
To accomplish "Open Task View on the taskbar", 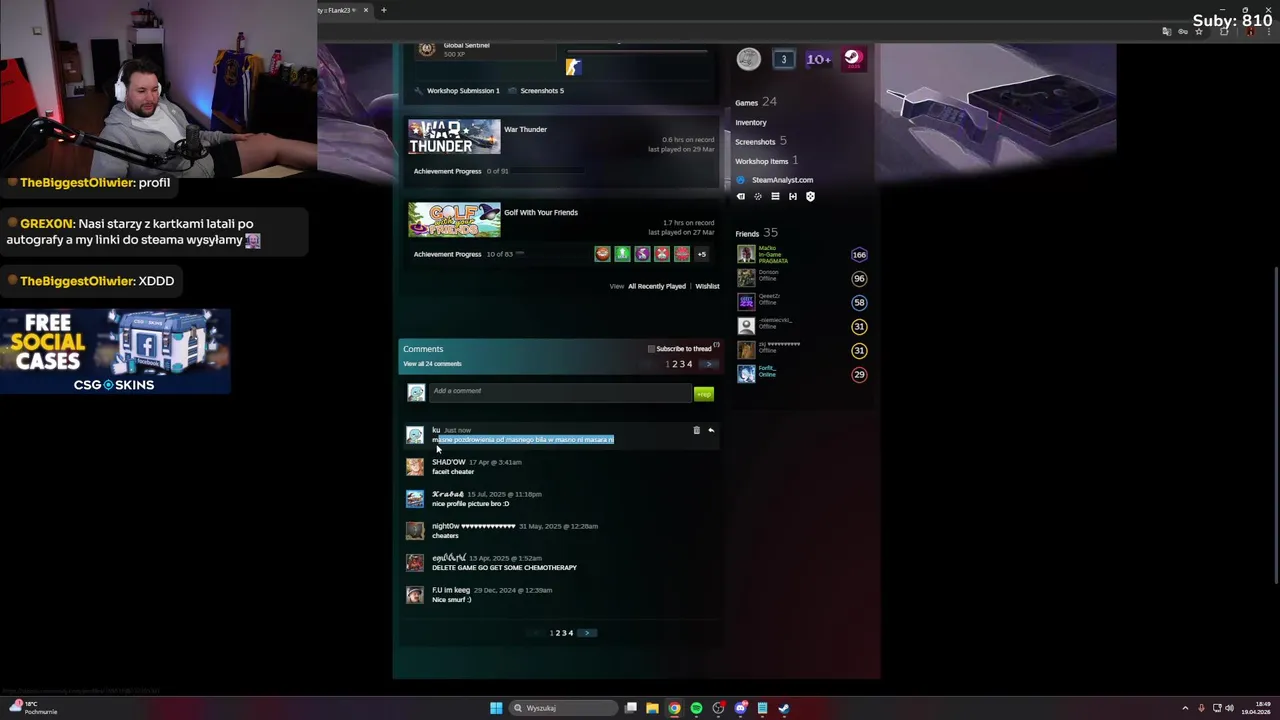I will pos(631,708).
